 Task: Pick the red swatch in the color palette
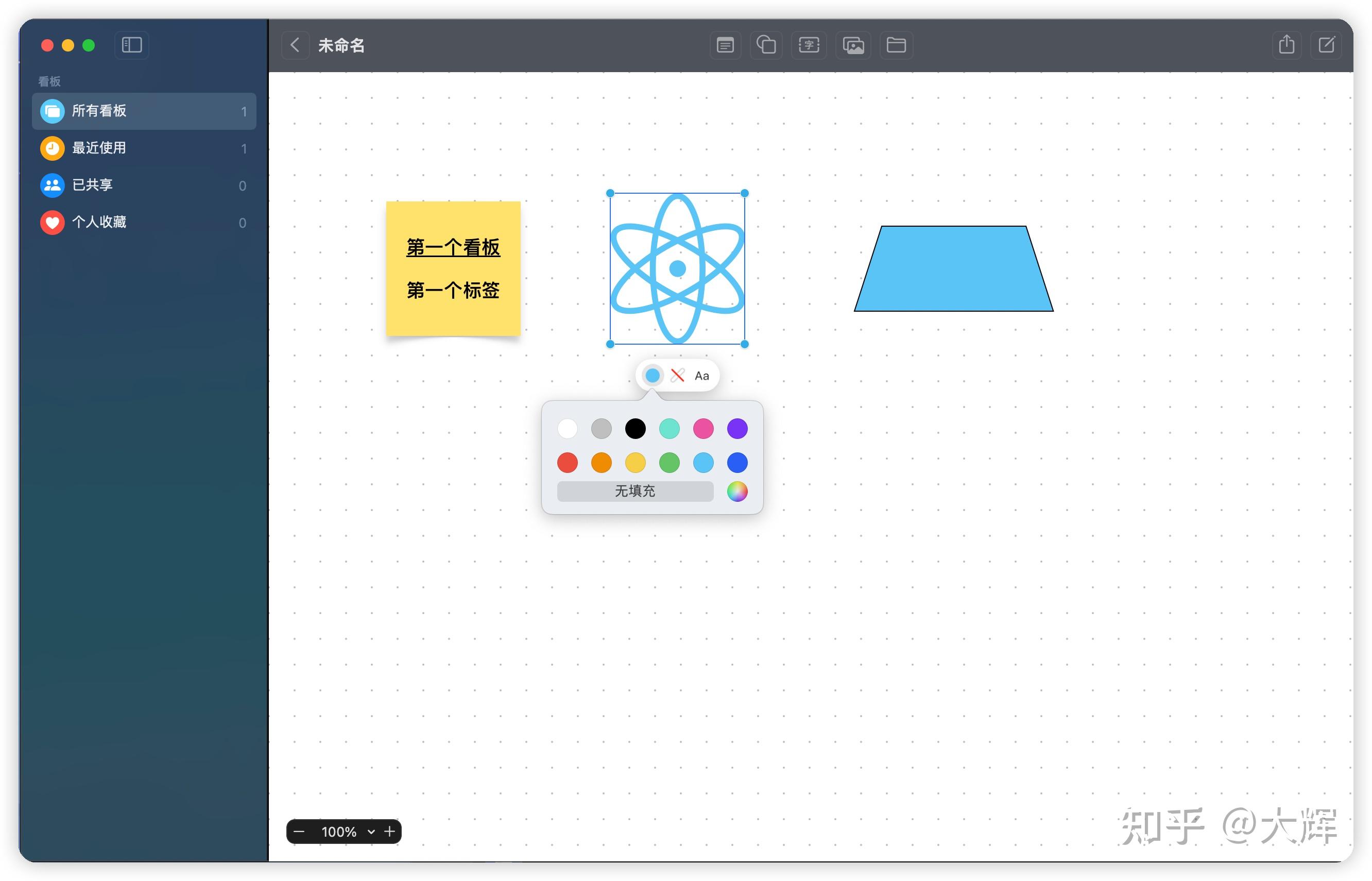pyautogui.click(x=567, y=462)
